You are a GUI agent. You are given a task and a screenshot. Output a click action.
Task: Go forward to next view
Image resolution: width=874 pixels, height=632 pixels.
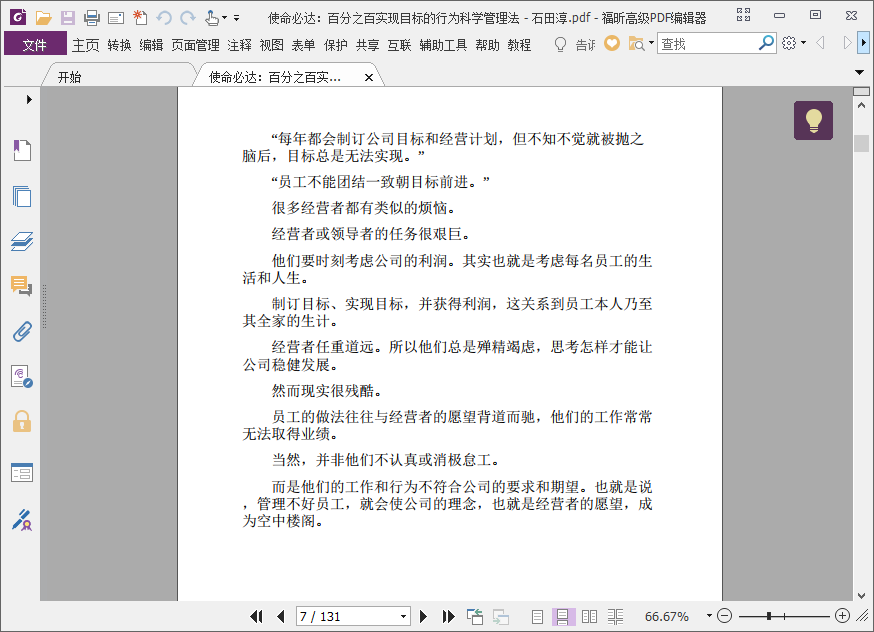click(501, 616)
